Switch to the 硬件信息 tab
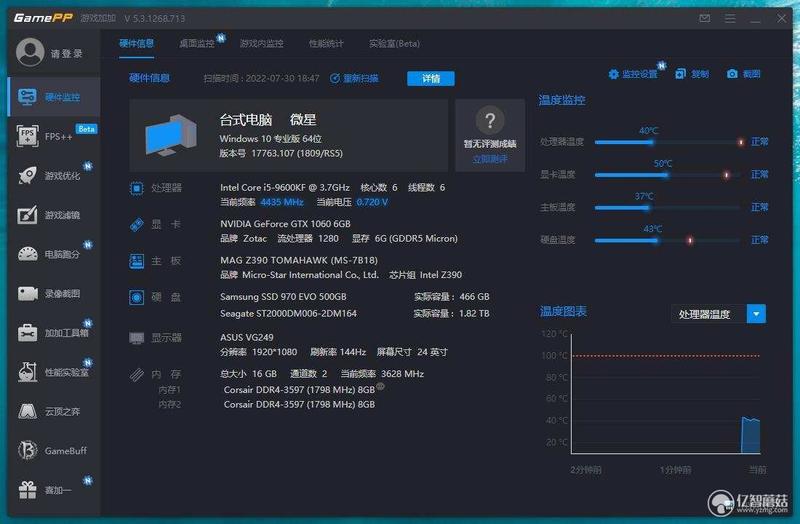Screen dimensions: 800x524 137,43
